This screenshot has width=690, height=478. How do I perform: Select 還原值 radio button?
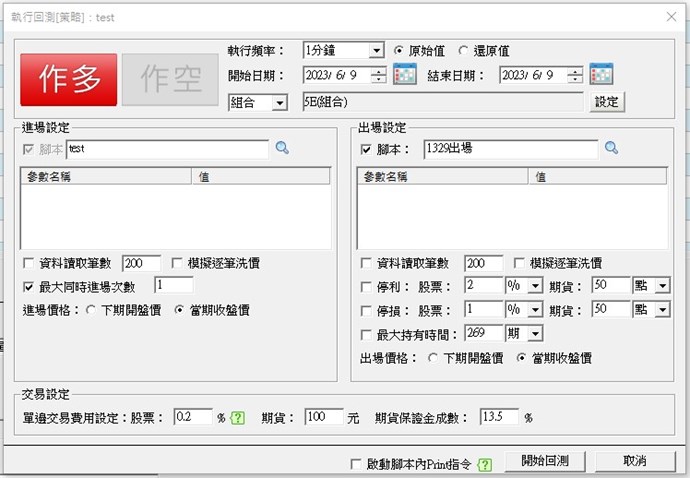[x=463, y=50]
